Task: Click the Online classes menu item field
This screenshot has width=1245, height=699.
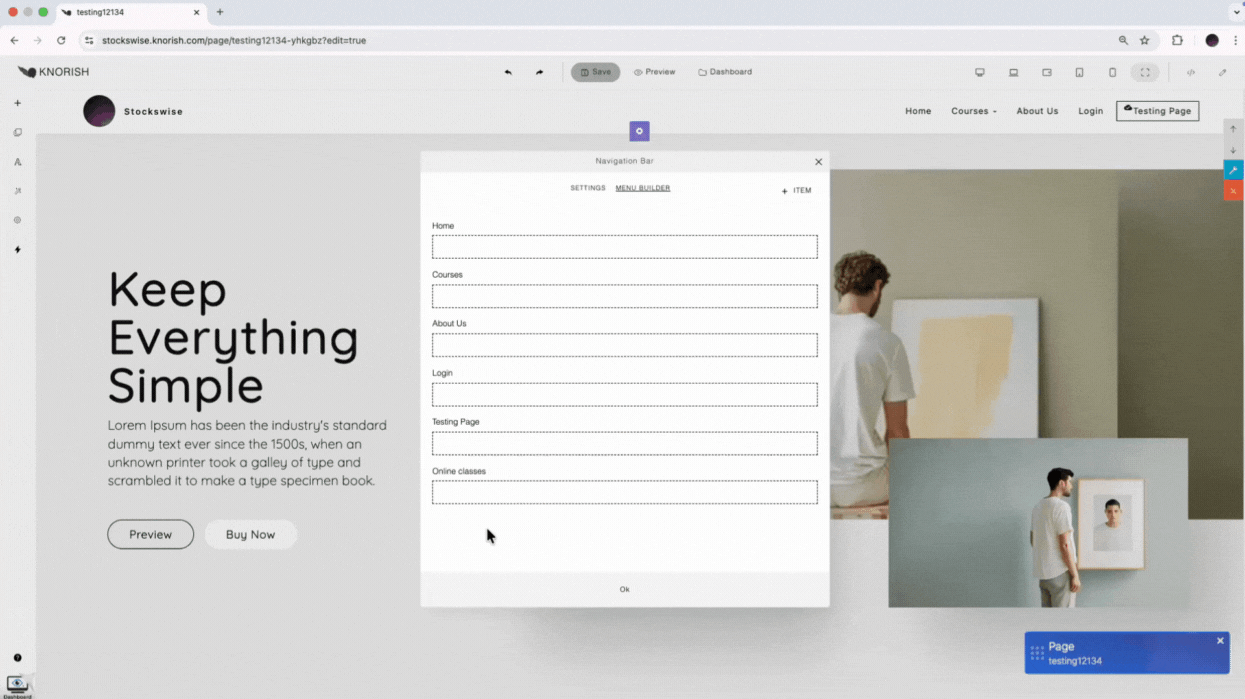Action: pyautogui.click(x=624, y=492)
